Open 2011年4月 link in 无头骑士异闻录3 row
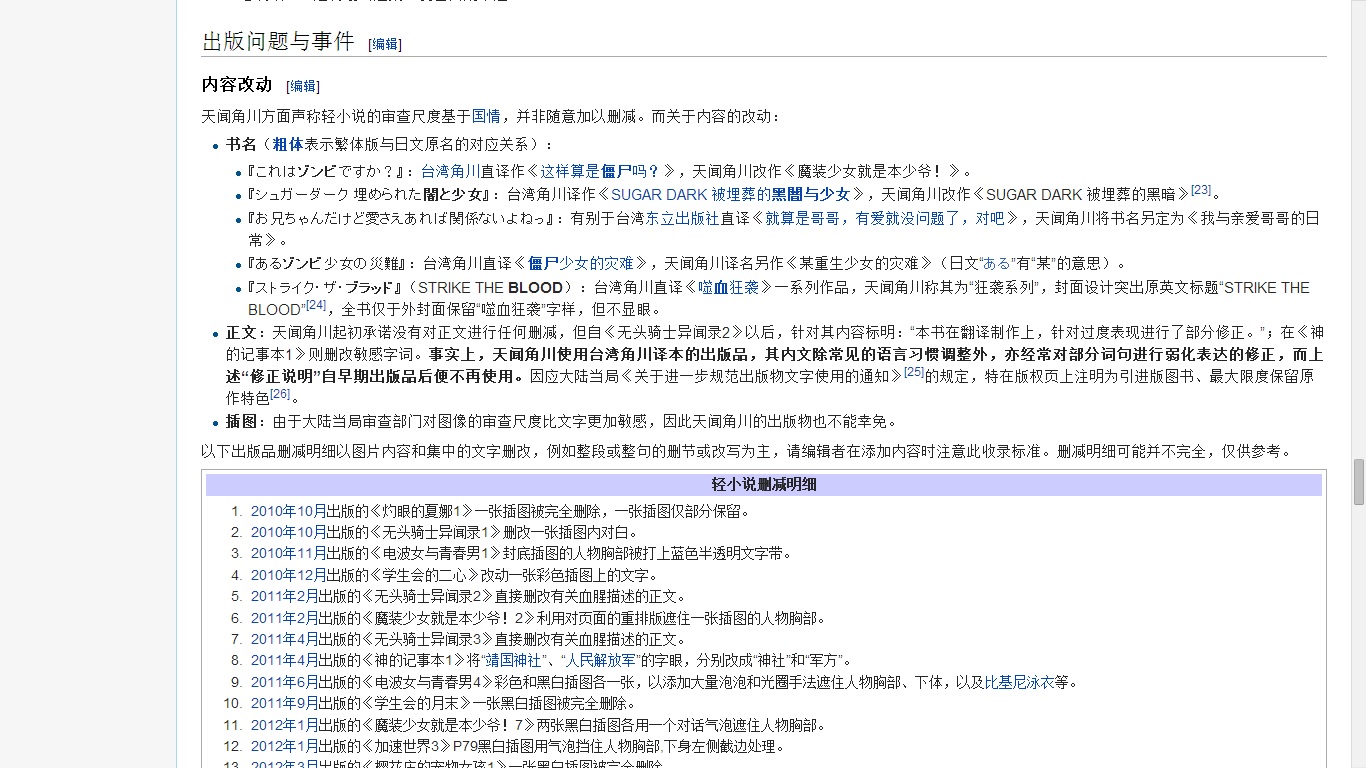This screenshot has height=768, width=1366. tap(285, 639)
